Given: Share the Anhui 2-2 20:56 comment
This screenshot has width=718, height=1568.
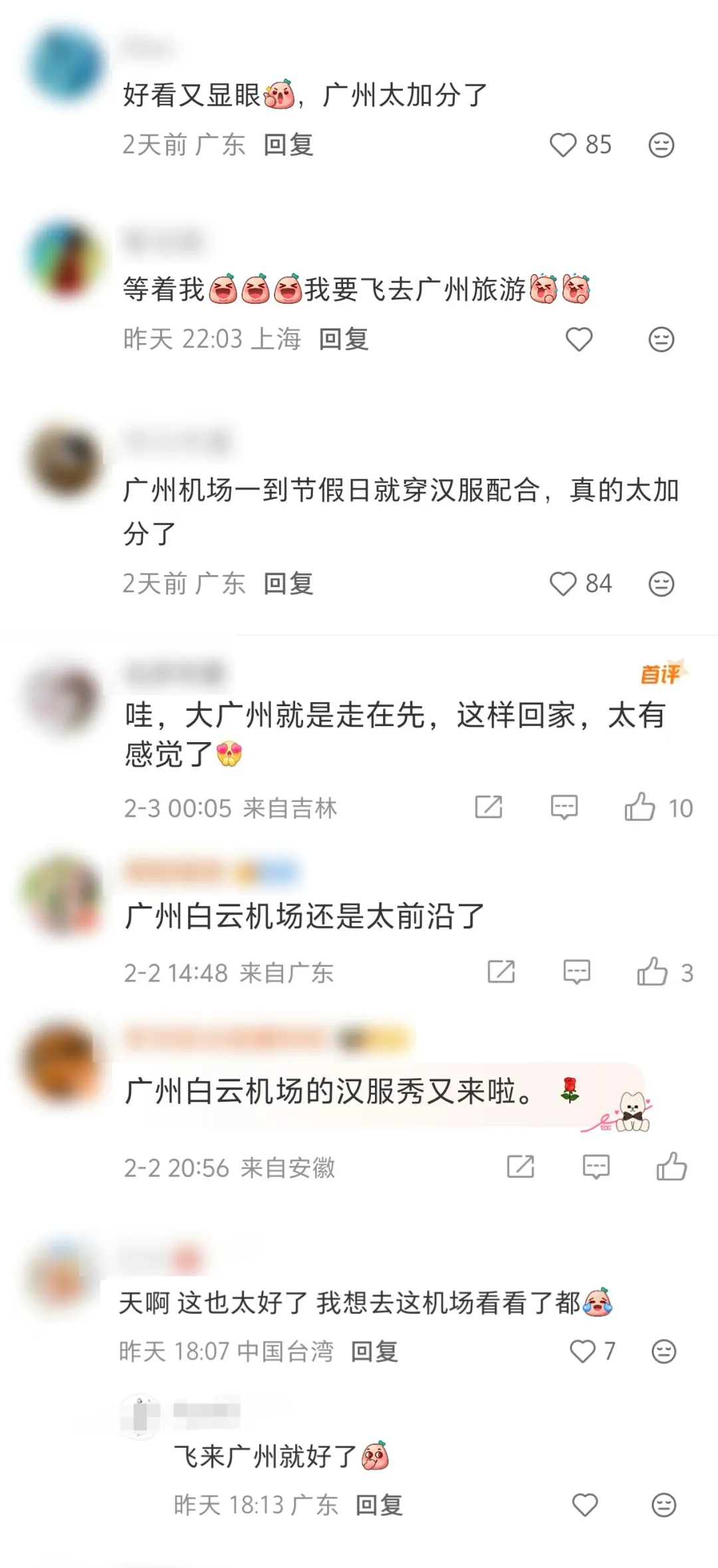Looking at the screenshot, I should 521,1167.
